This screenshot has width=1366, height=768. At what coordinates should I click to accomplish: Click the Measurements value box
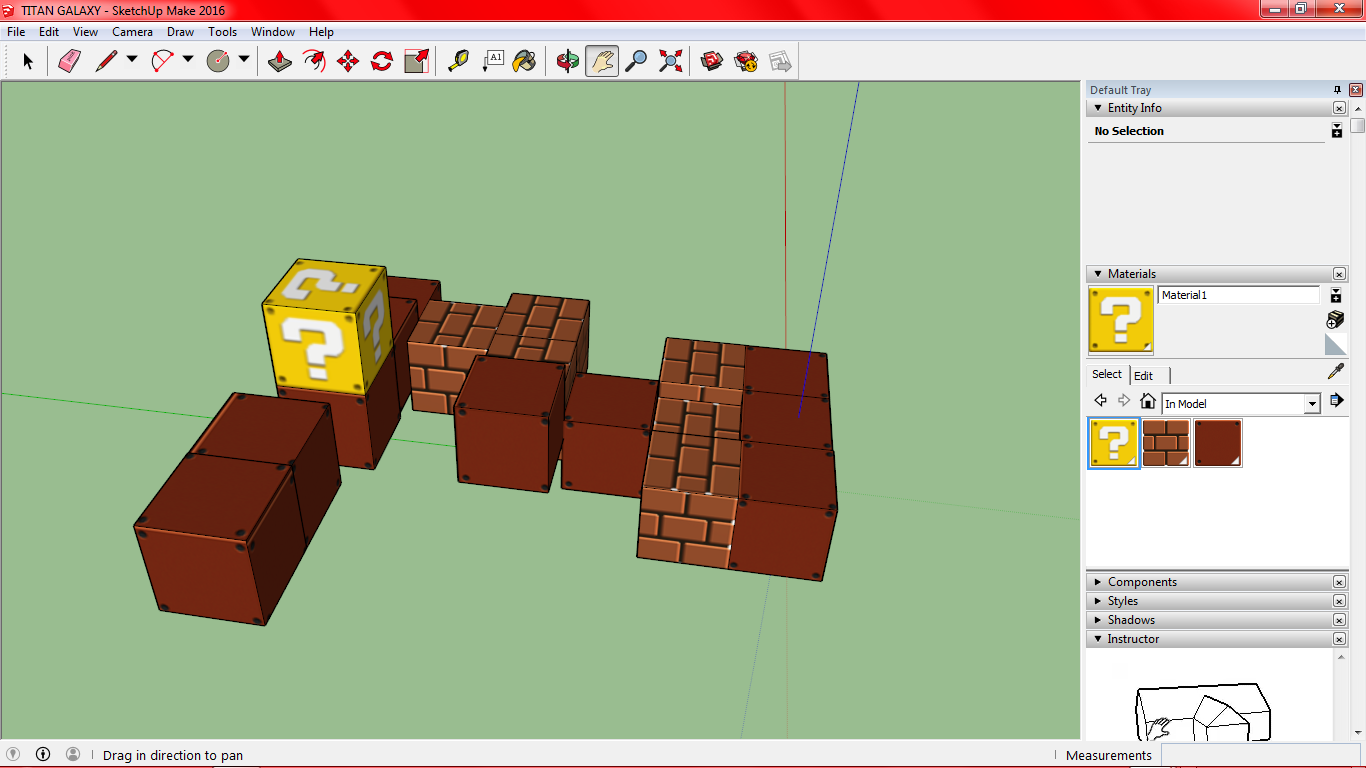pos(1262,755)
